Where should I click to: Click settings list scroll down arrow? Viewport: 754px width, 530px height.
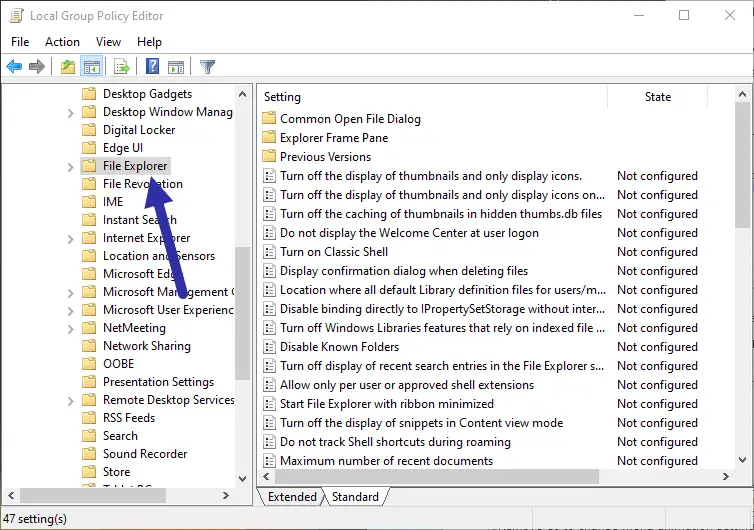click(742, 460)
